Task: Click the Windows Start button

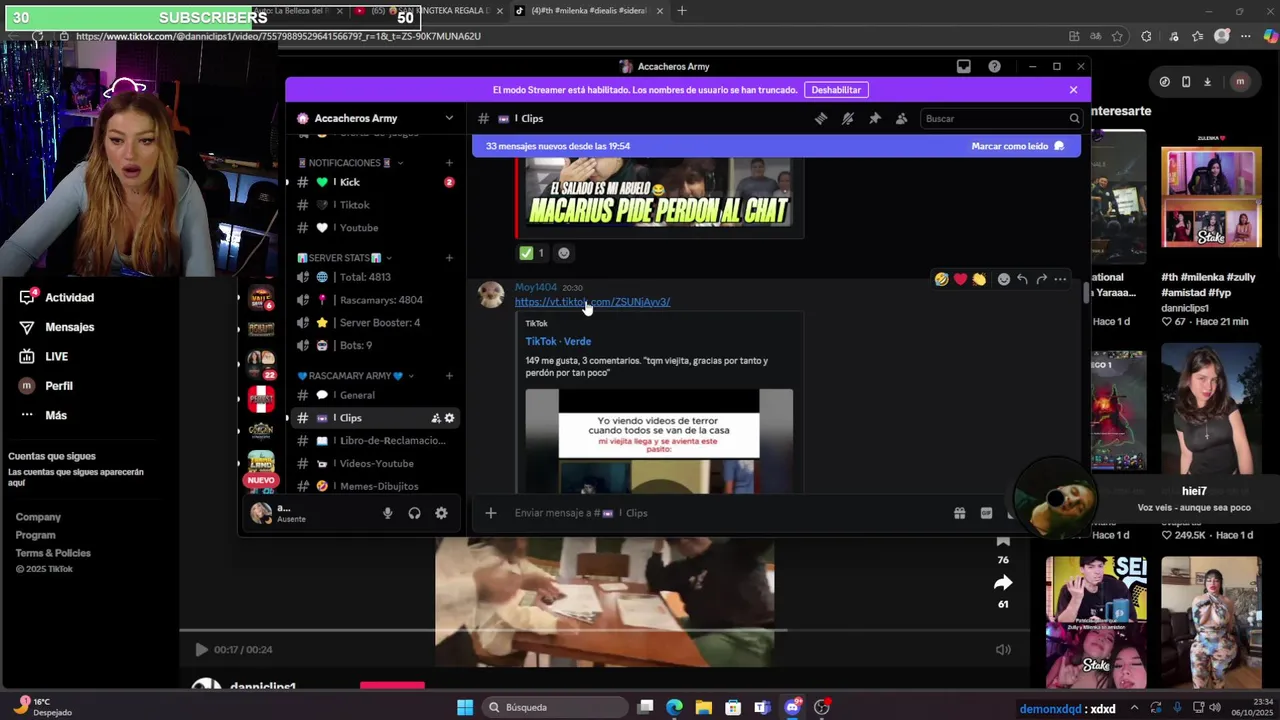Action: (x=465, y=707)
